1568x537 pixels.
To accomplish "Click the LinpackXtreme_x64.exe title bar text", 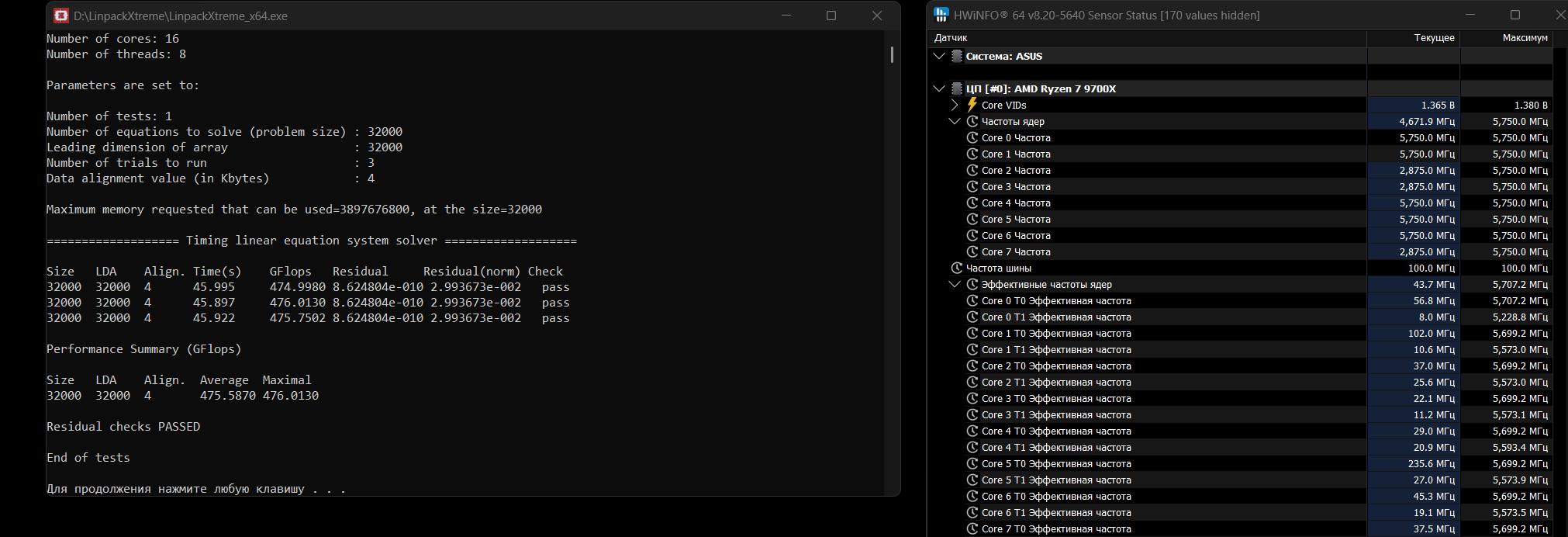I will click(x=181, y=16).
